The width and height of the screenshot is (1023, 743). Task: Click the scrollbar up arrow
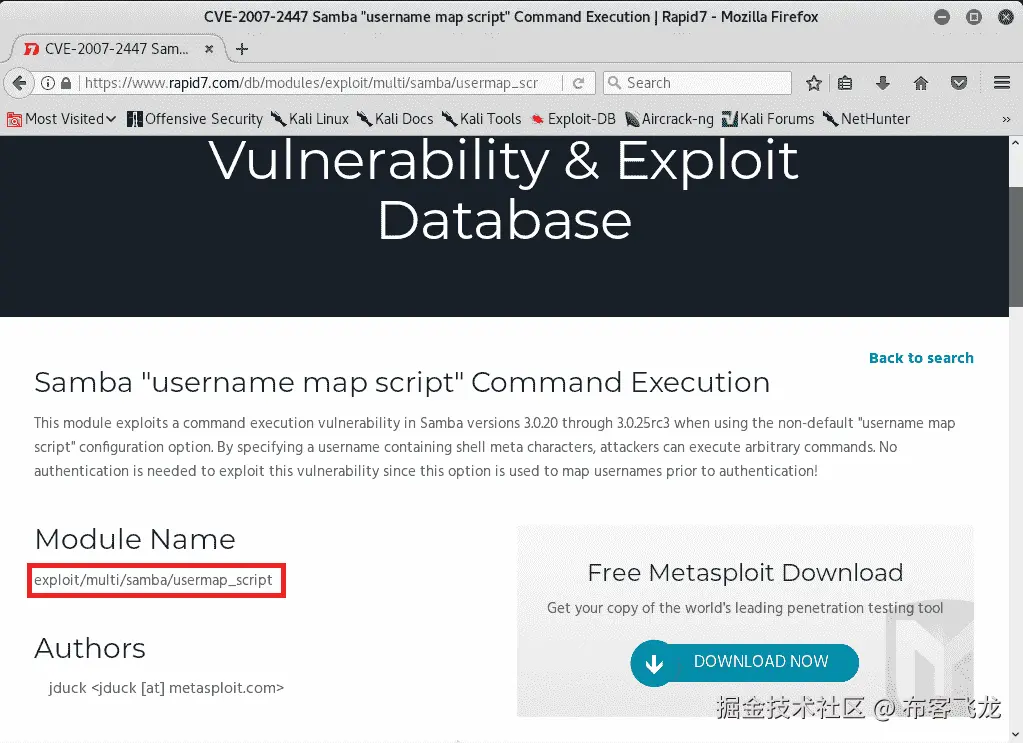(x=1016, y=143)
